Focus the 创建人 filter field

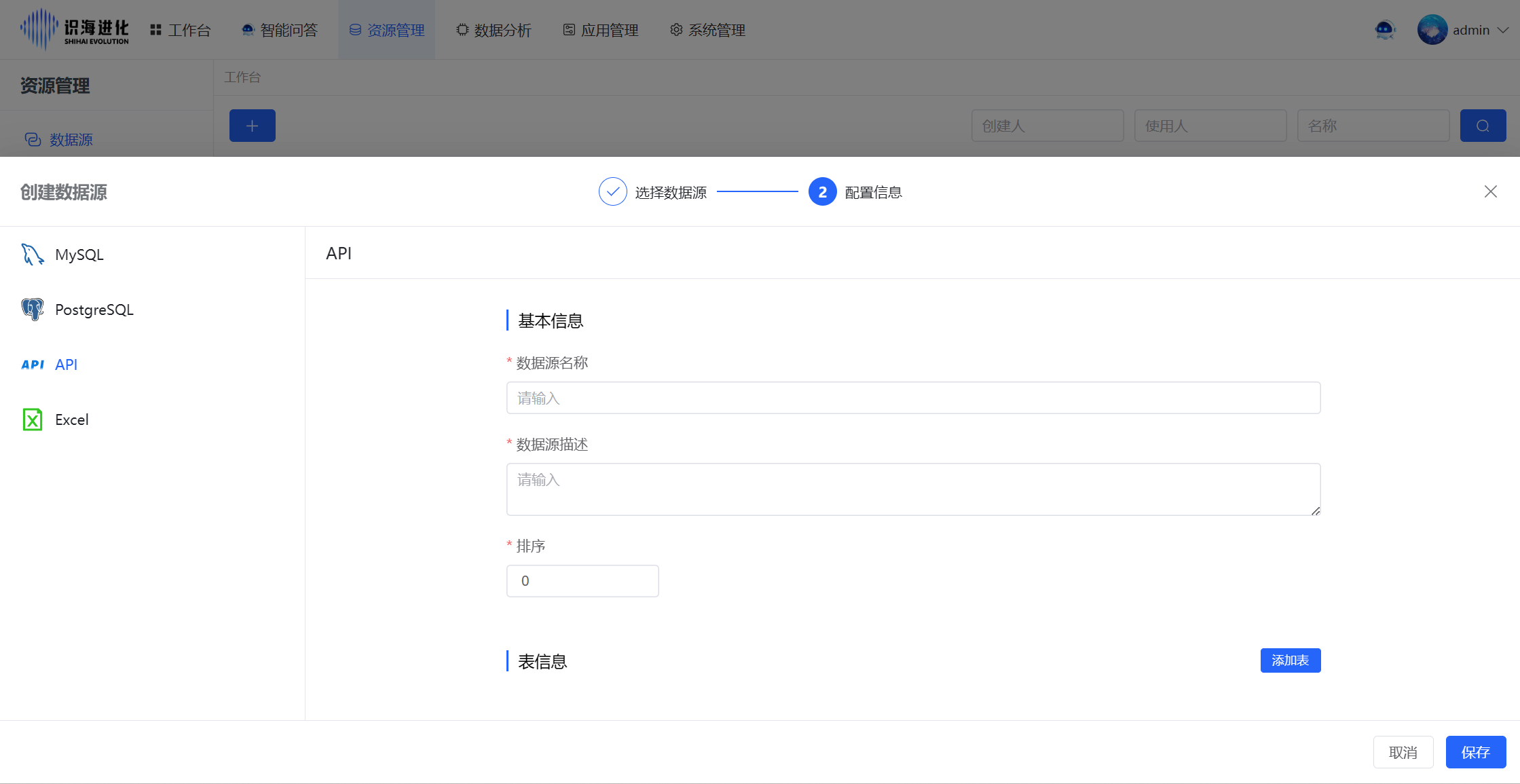pos(1048,126)
